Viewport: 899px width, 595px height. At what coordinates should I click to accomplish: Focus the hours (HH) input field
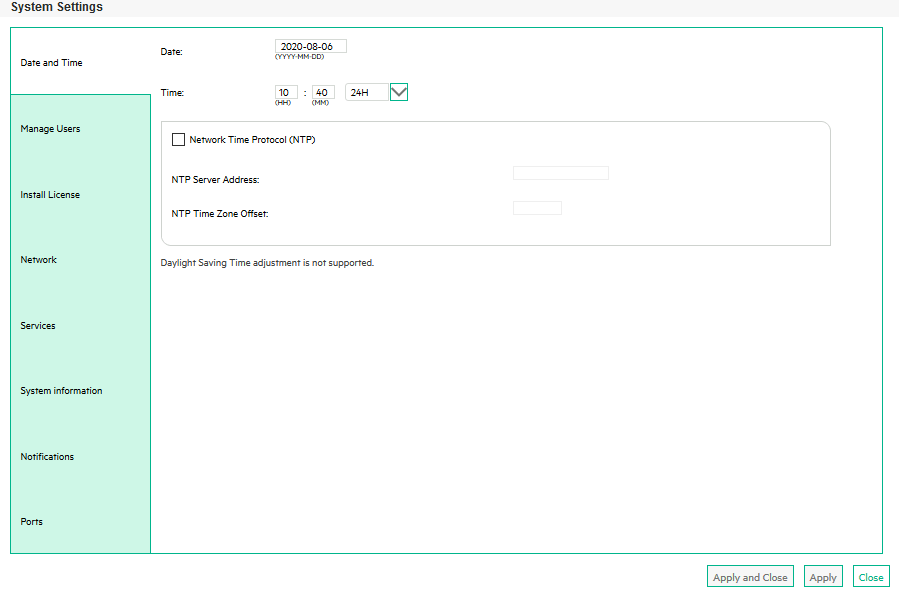pyautogui.click(x=286, y=92)
